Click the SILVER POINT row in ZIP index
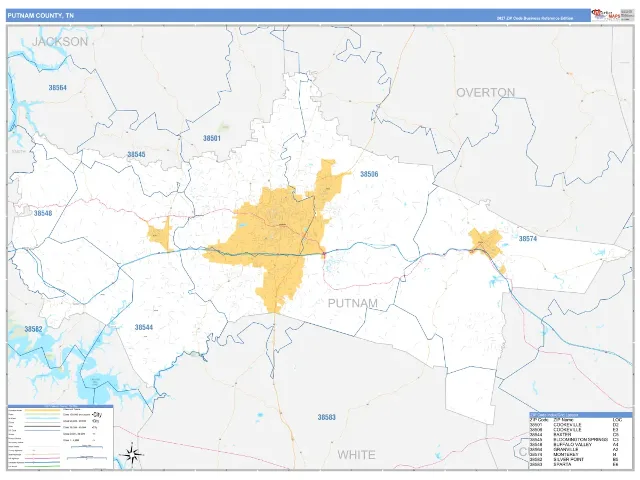 coord(580,459)
